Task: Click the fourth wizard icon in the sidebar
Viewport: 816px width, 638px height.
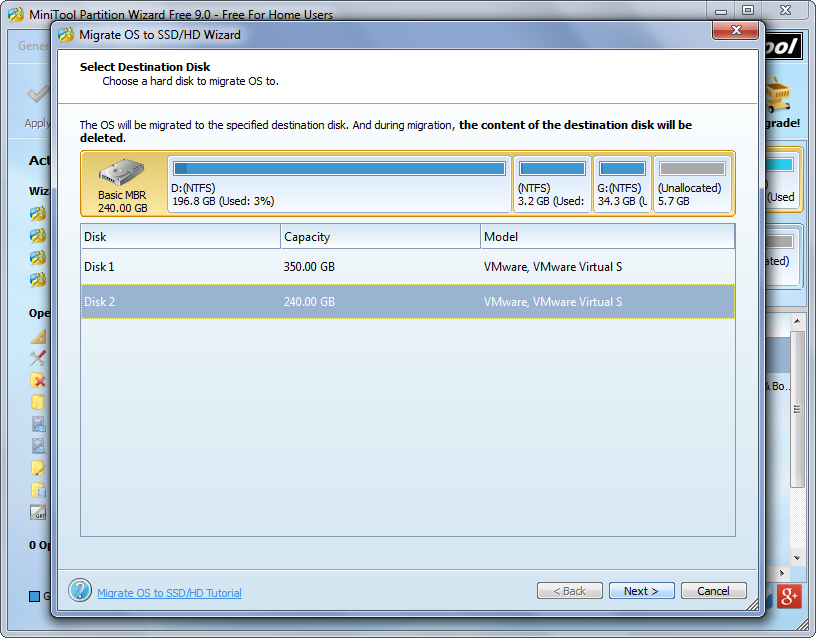Action: [38, 280]
